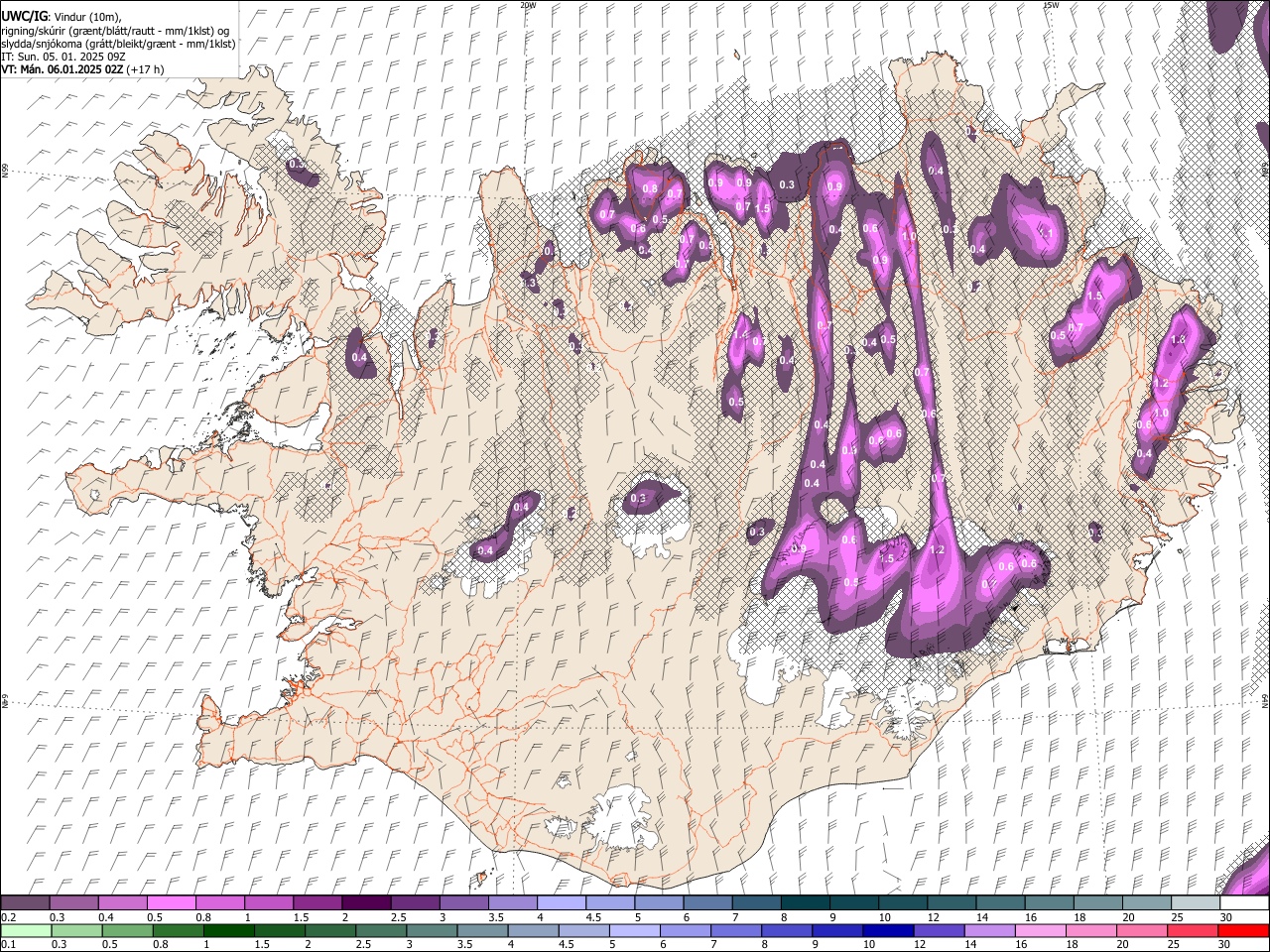
Task: Click the '1.1' snowfall value in the northeast
Action: tap(1045, 234)
